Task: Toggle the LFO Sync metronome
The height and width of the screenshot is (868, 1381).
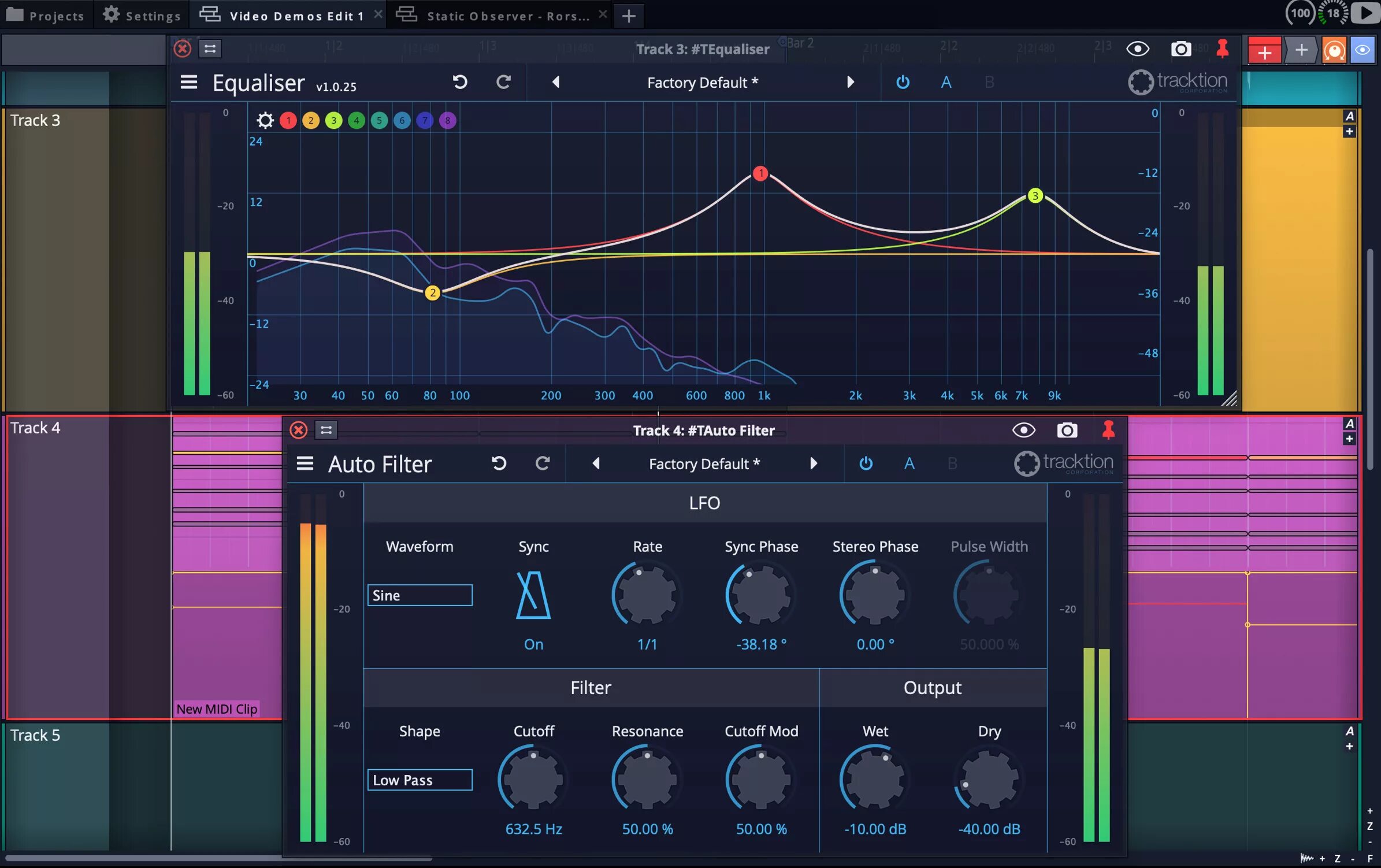Action: point(533,595)
